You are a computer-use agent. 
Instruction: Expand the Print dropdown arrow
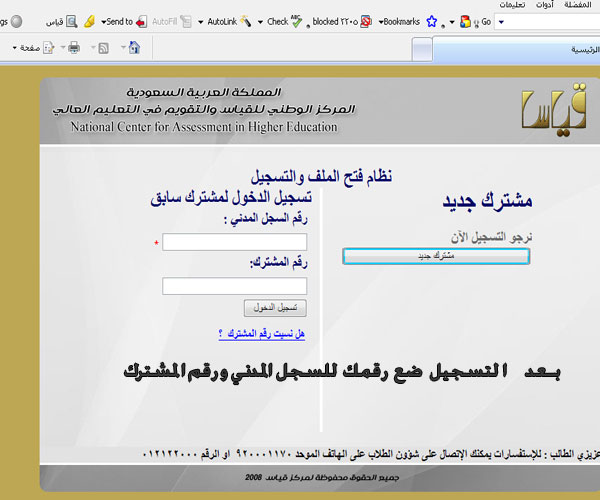coord(63,47)
